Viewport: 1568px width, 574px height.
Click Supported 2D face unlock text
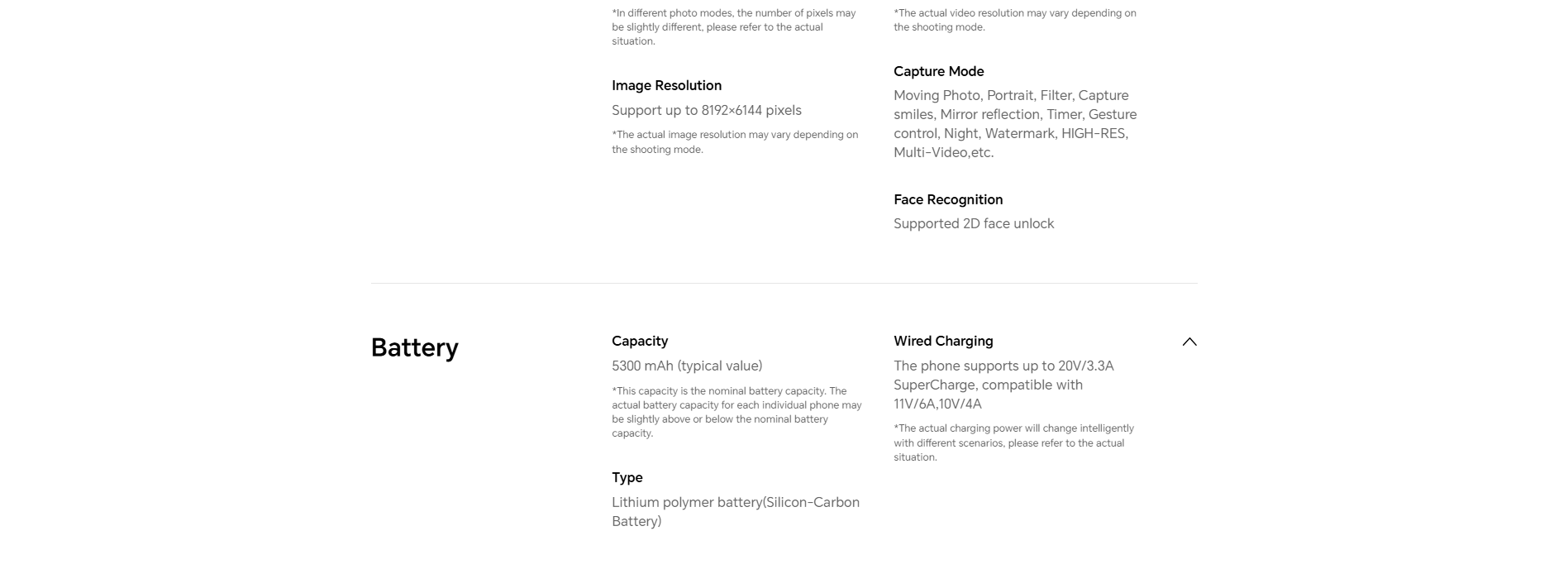(x=974, y=223)
